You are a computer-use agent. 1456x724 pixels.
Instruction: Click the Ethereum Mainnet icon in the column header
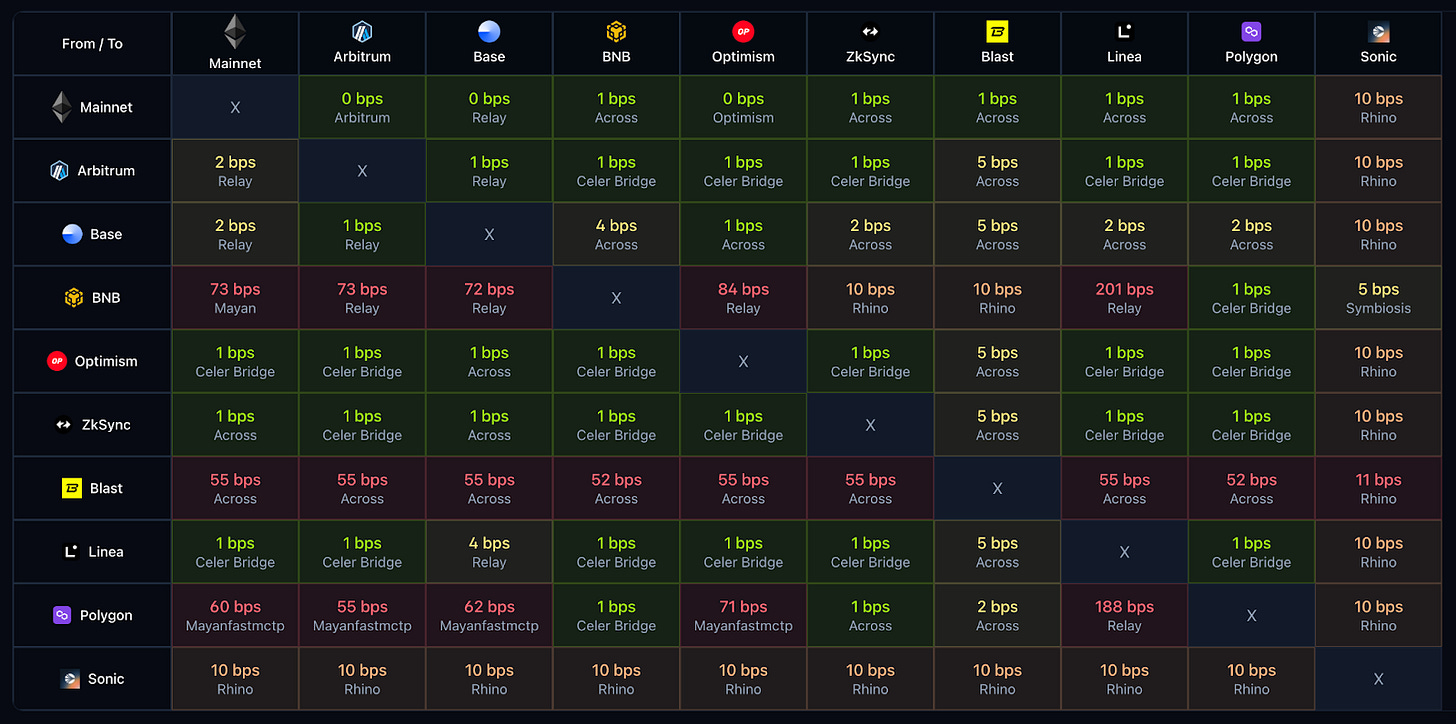[235, 31]
